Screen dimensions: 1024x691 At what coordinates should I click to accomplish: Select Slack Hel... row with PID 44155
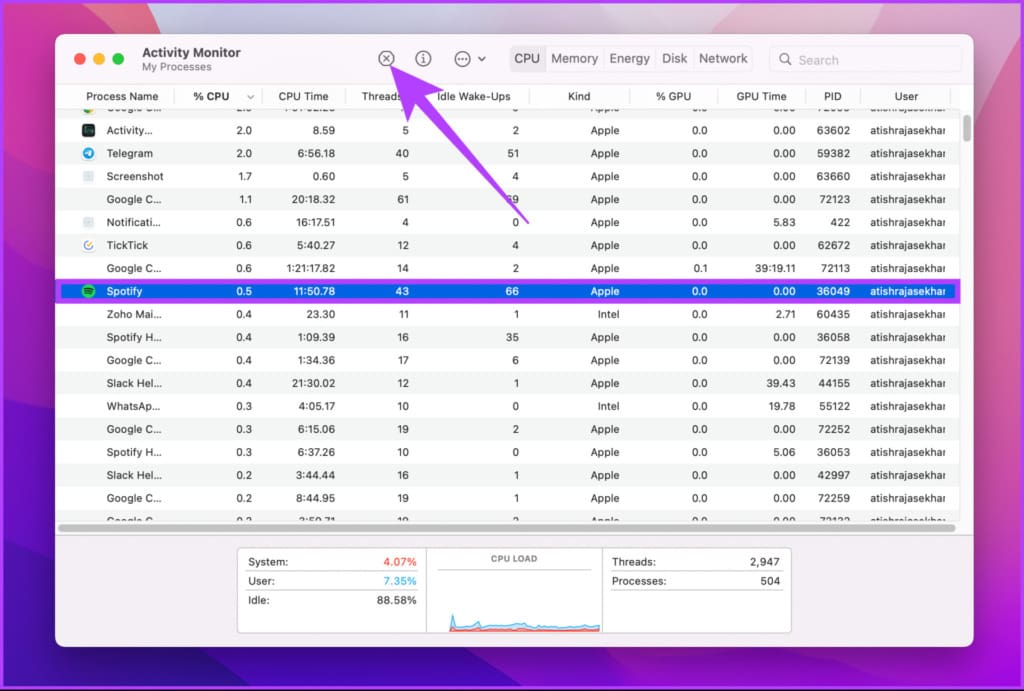(507, 383)
